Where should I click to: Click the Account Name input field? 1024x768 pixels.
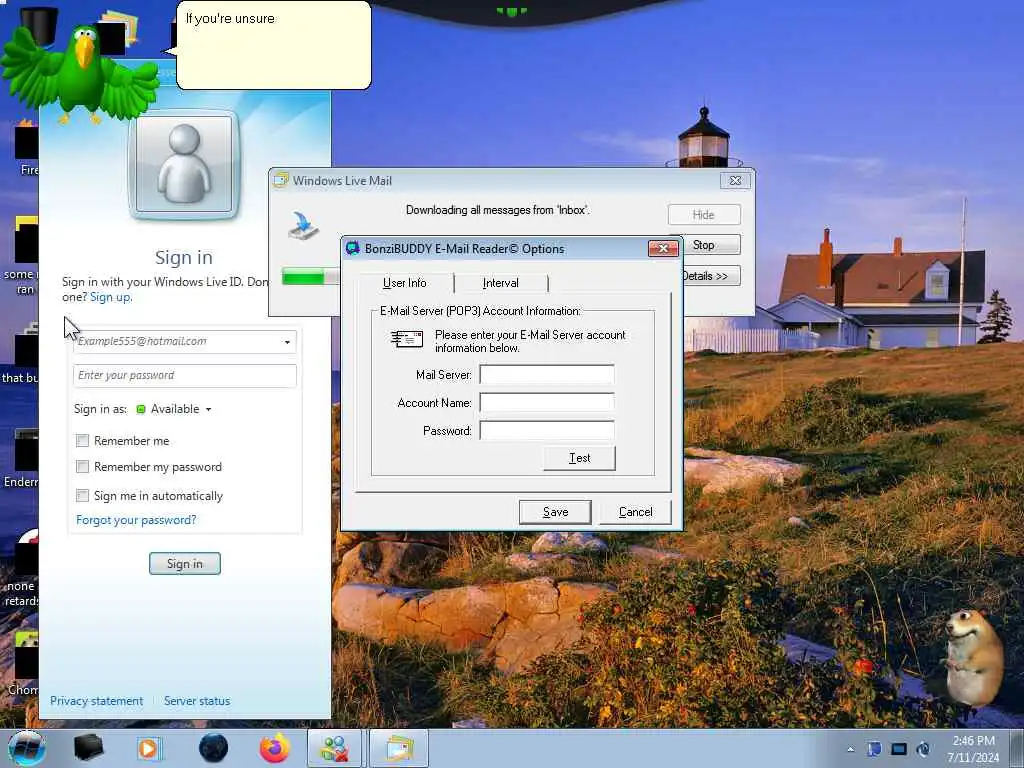click(547, 403)
